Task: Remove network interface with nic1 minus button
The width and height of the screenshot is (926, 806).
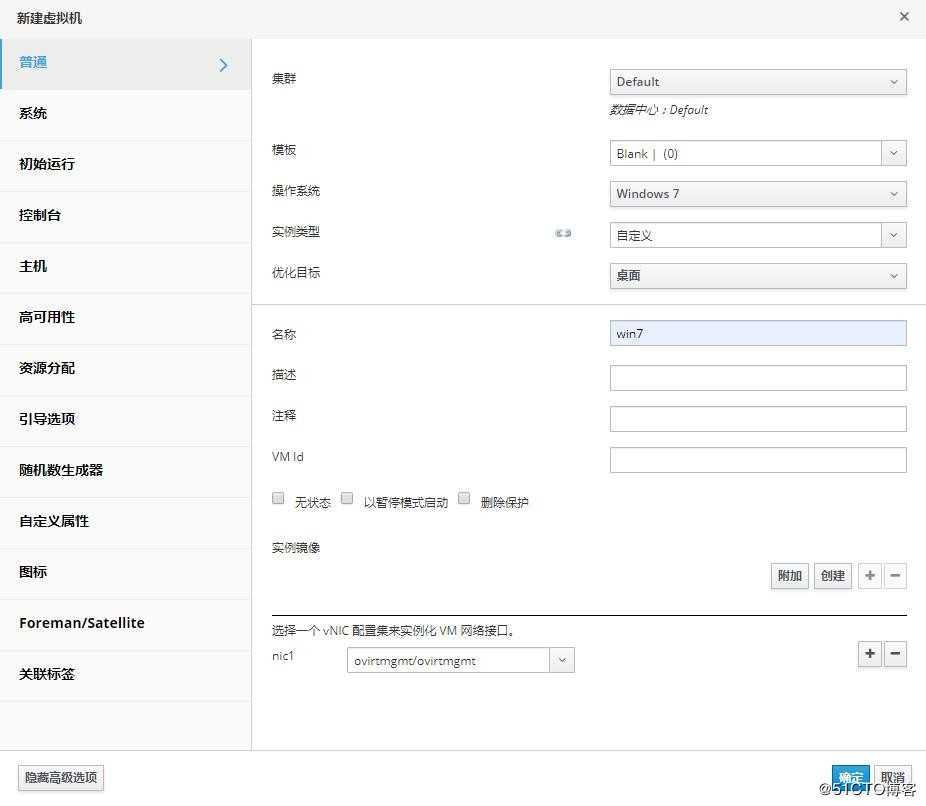Action: pyautogui.click(x=895, y=654)
